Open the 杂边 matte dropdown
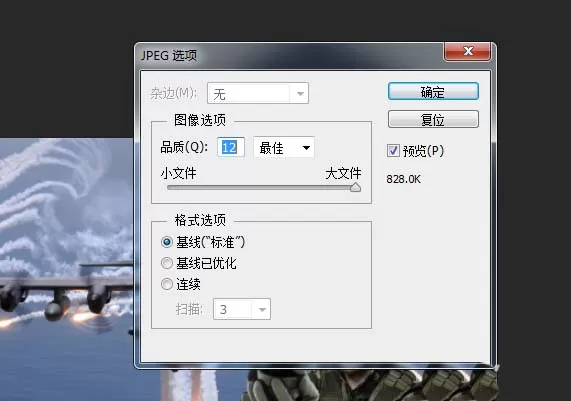Screen dimensions: 571x401 tap(258, 94)
